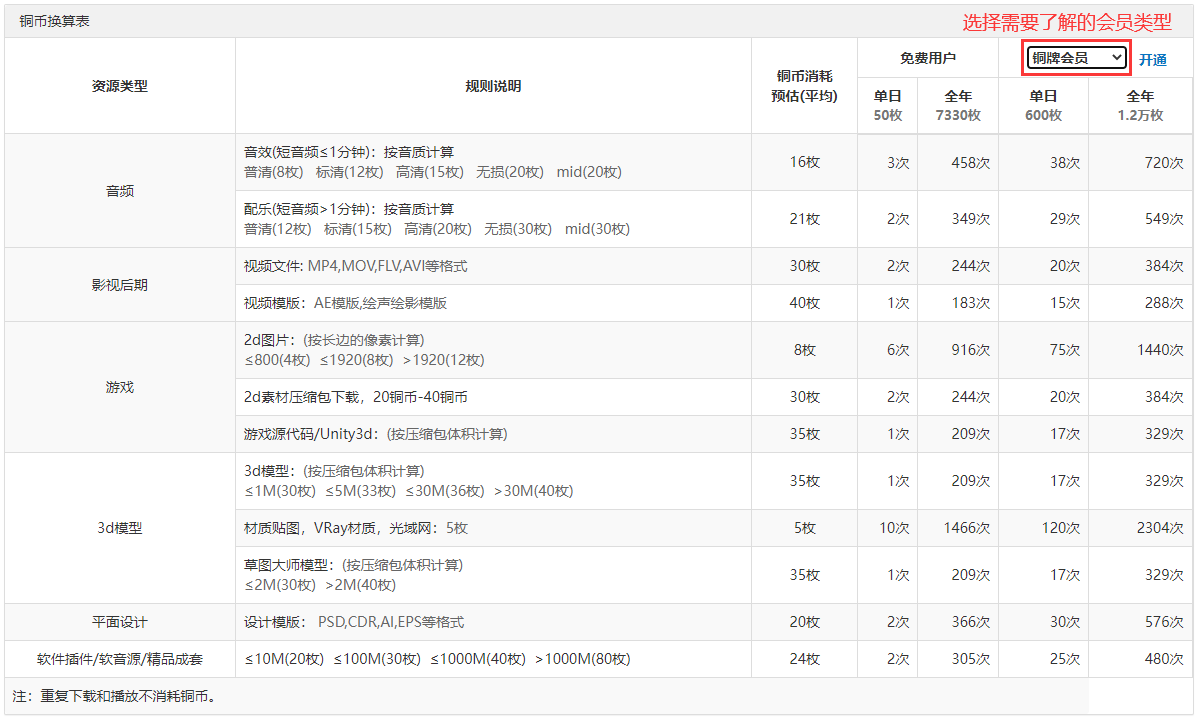
Task: Click the 20枚 cost cell for 平面设计
Action: [x=804, y=622]
